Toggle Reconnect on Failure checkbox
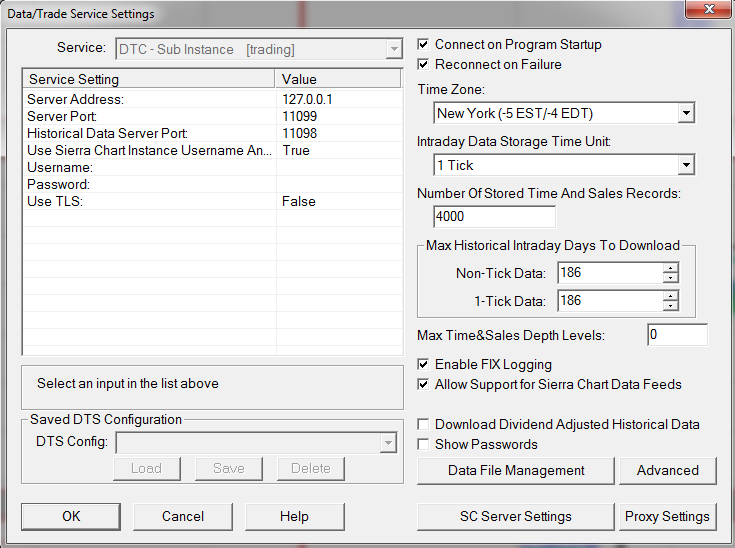Viewport: 735px width, 548px height. point(423,64)
